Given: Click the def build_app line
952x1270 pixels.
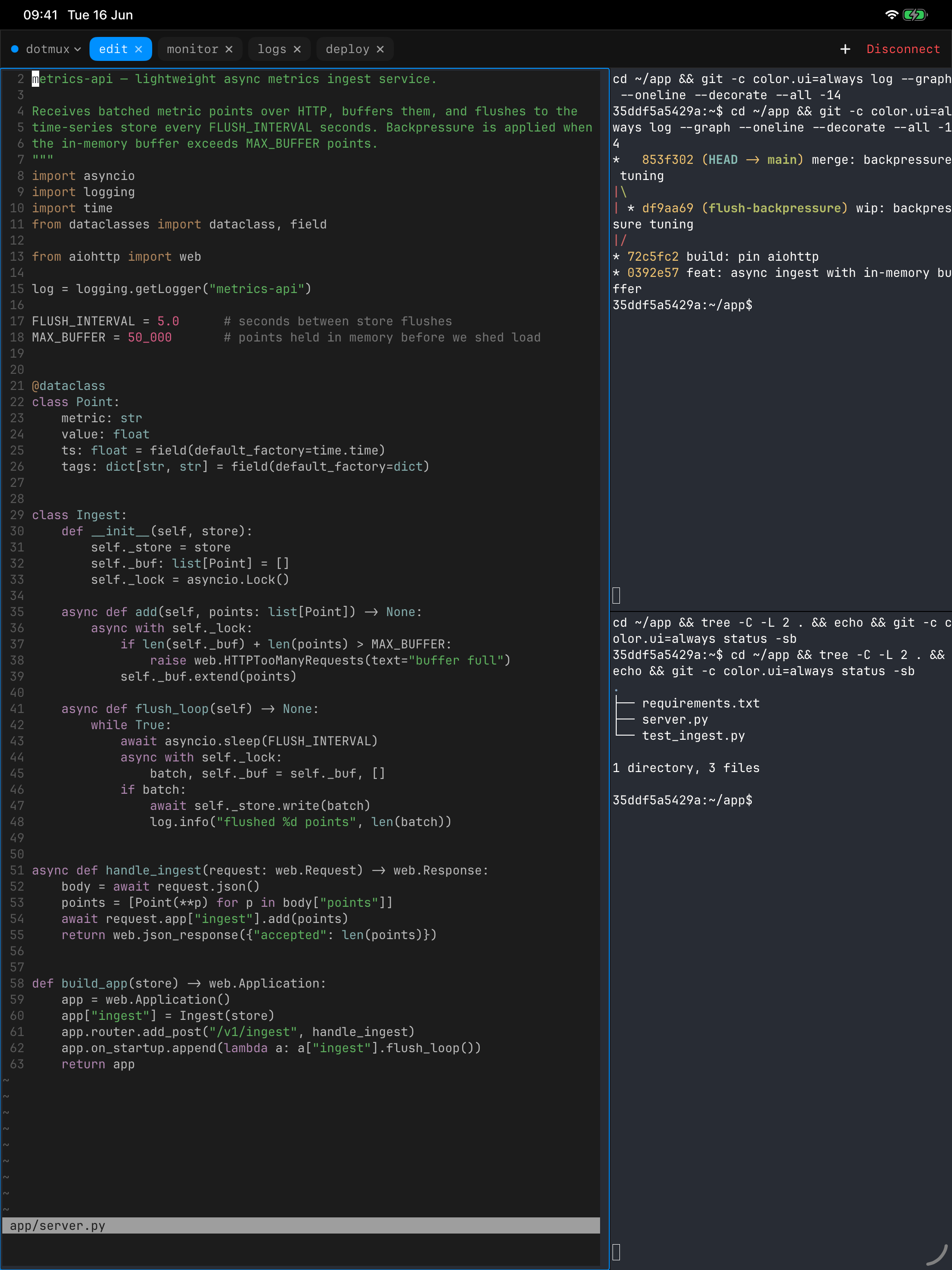Looking at the screenshot, I should click(178, 983).
